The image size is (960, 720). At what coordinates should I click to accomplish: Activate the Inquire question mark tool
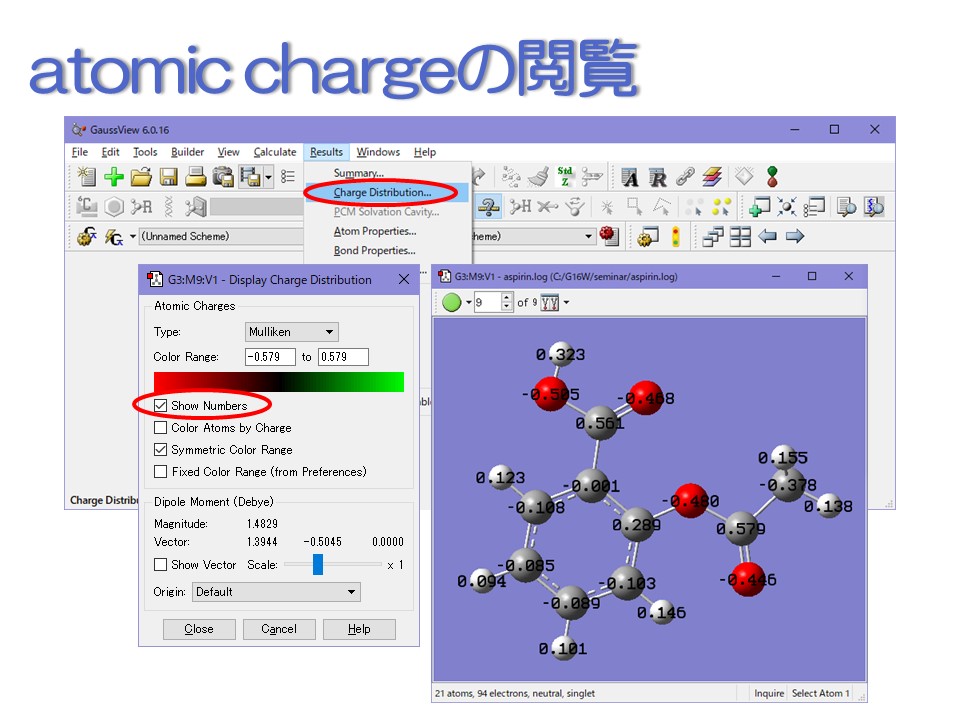coord(488,207)
